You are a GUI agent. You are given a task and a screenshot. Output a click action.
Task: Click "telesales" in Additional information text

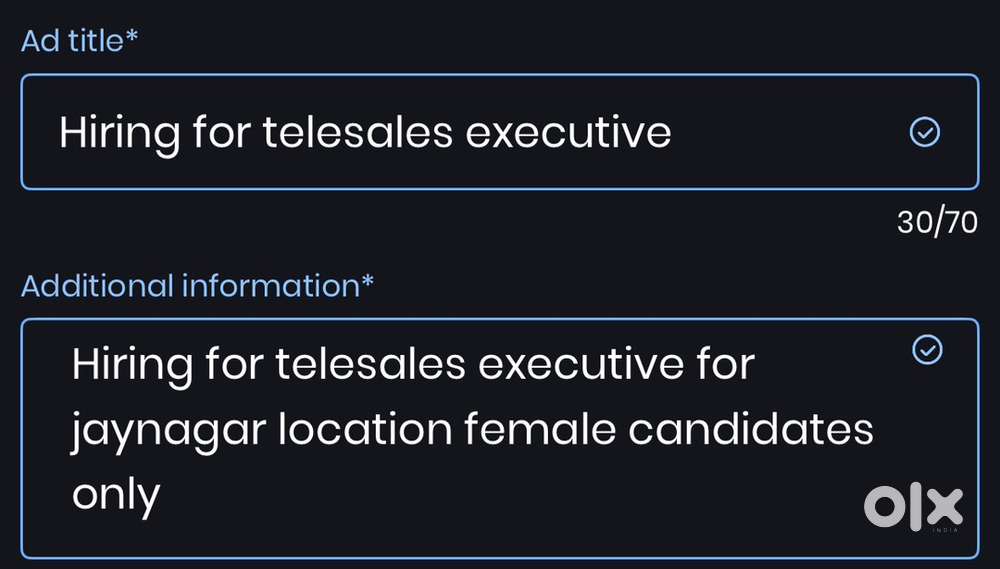coord(370,365)
